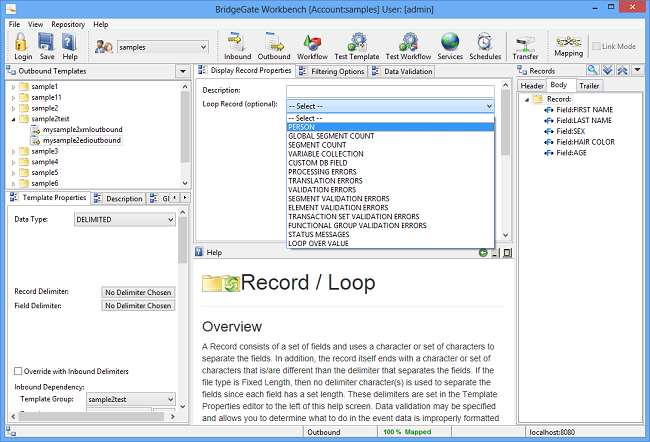
Task: Select GLOBAL SEGMENT COUNT option
Action: point(390,136)
